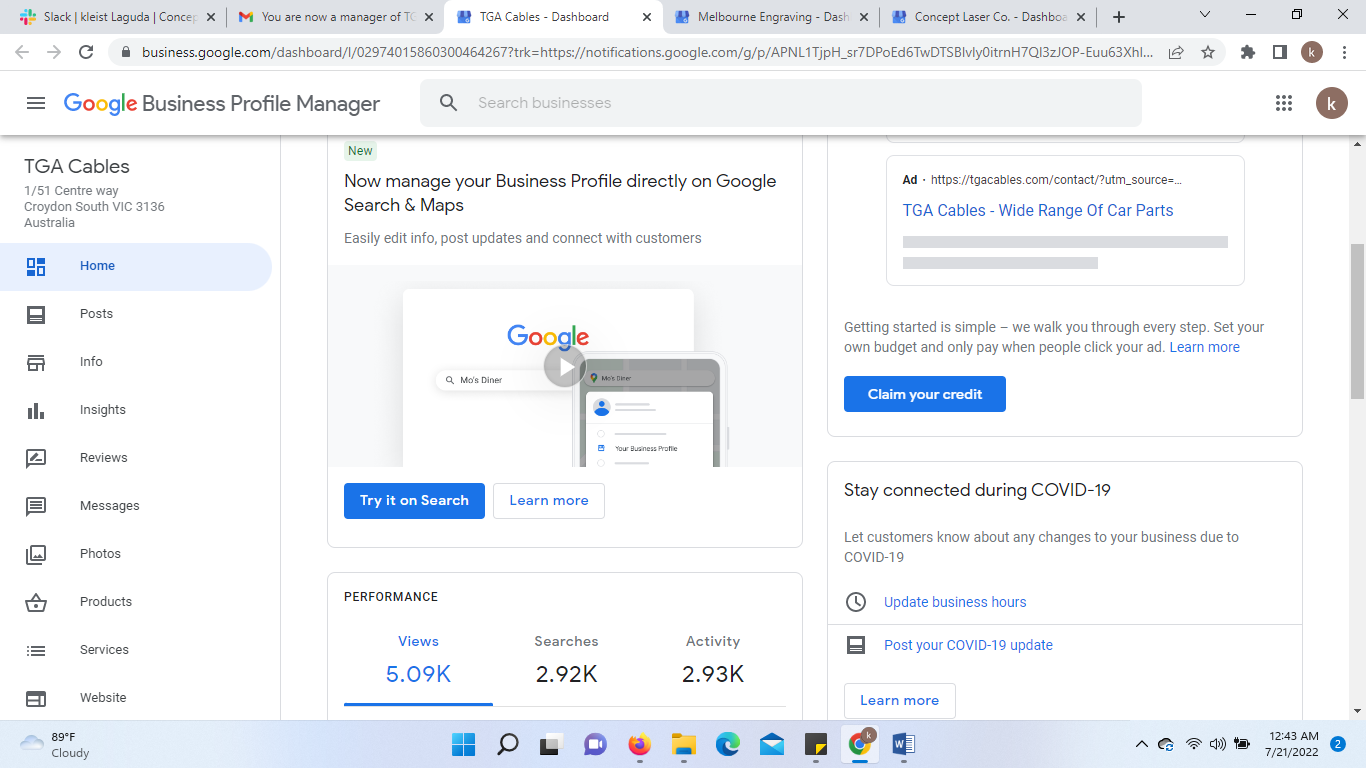
Task: Share this page from address bar
Action: pos(1177,52)
